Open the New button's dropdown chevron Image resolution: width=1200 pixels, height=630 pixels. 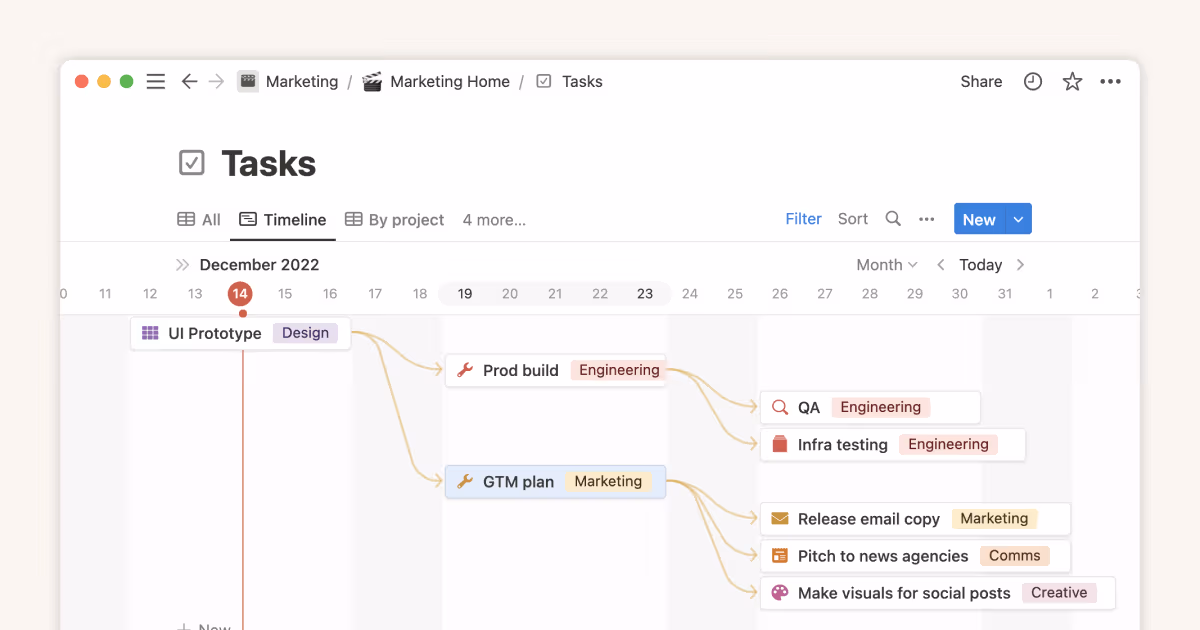pos(1019,218)
